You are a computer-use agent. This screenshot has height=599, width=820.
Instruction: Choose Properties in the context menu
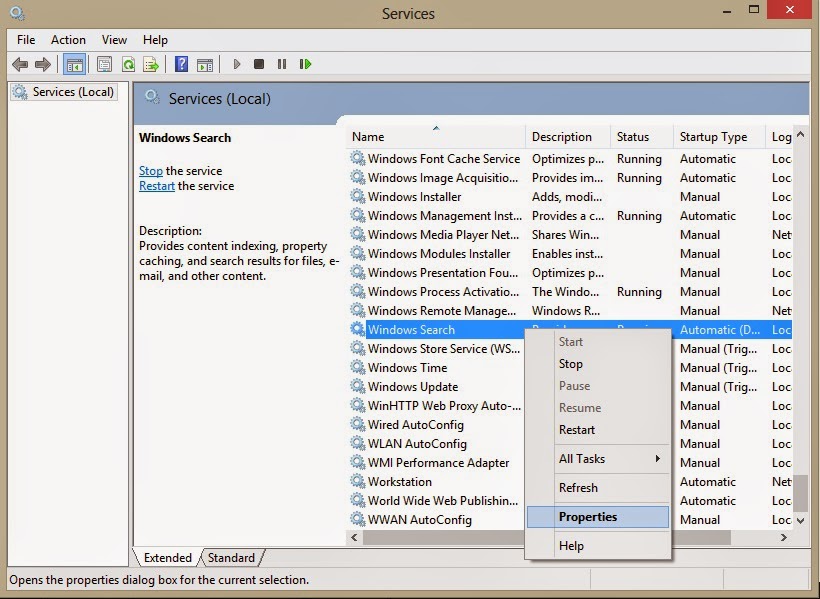pyautogui.click(x=598, y=517)
